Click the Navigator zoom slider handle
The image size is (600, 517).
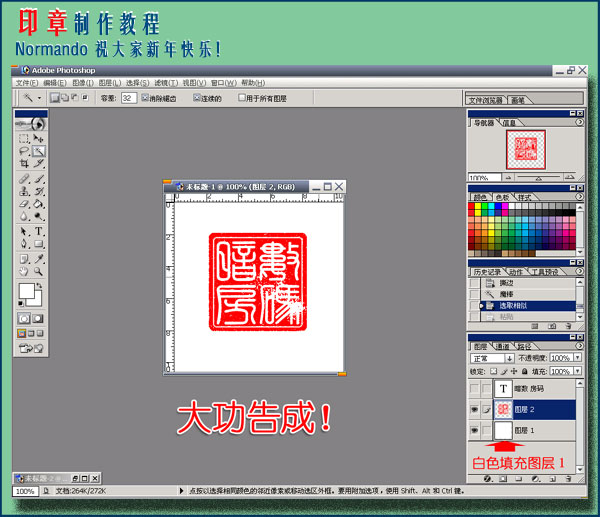(x=538, y=178)
